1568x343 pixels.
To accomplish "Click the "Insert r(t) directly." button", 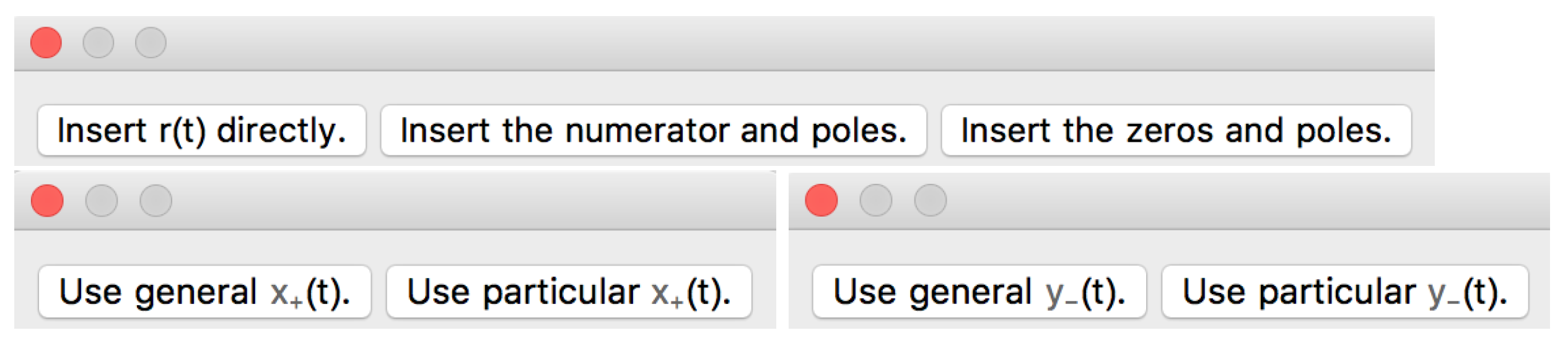I will point(201,130).
